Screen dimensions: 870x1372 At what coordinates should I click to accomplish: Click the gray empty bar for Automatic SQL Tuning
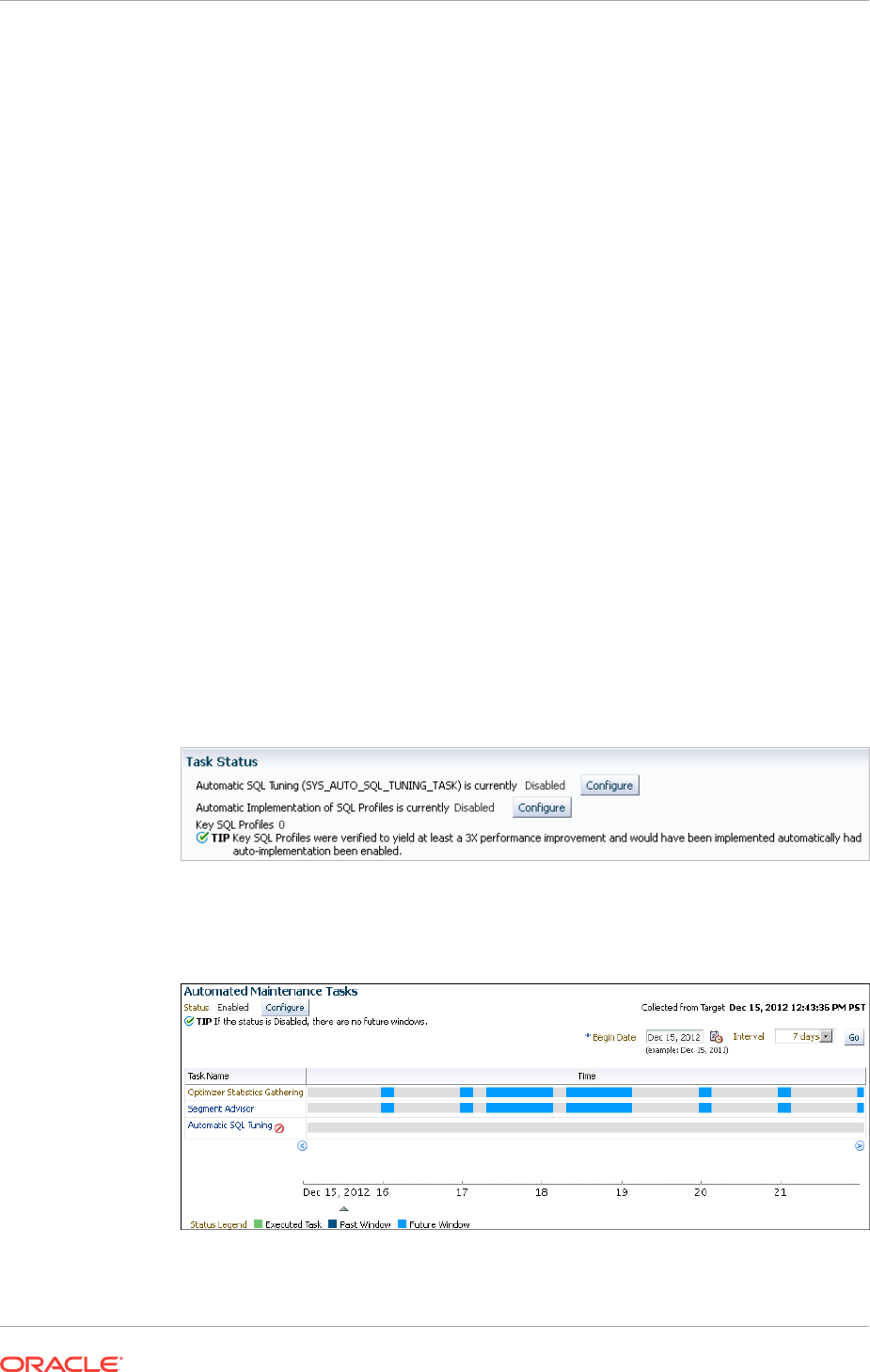point(586,1126)
